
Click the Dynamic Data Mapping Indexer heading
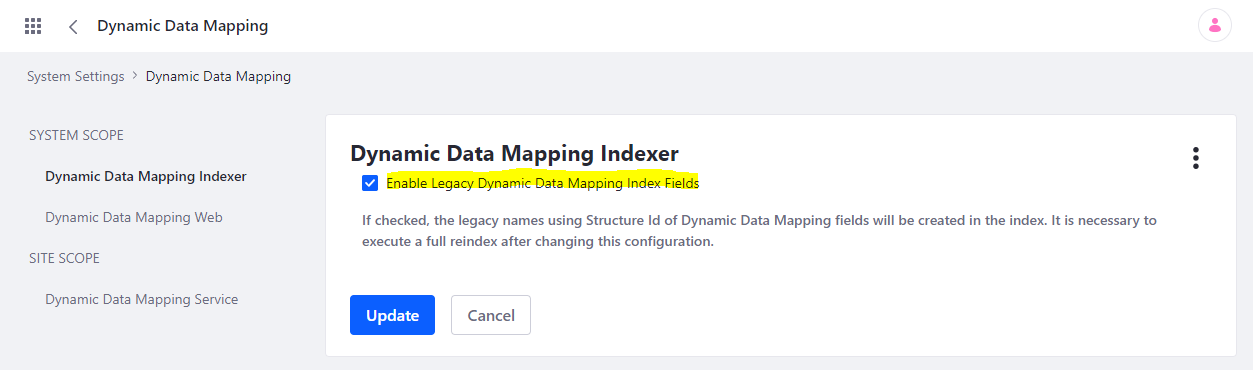[x=514, y=154]
